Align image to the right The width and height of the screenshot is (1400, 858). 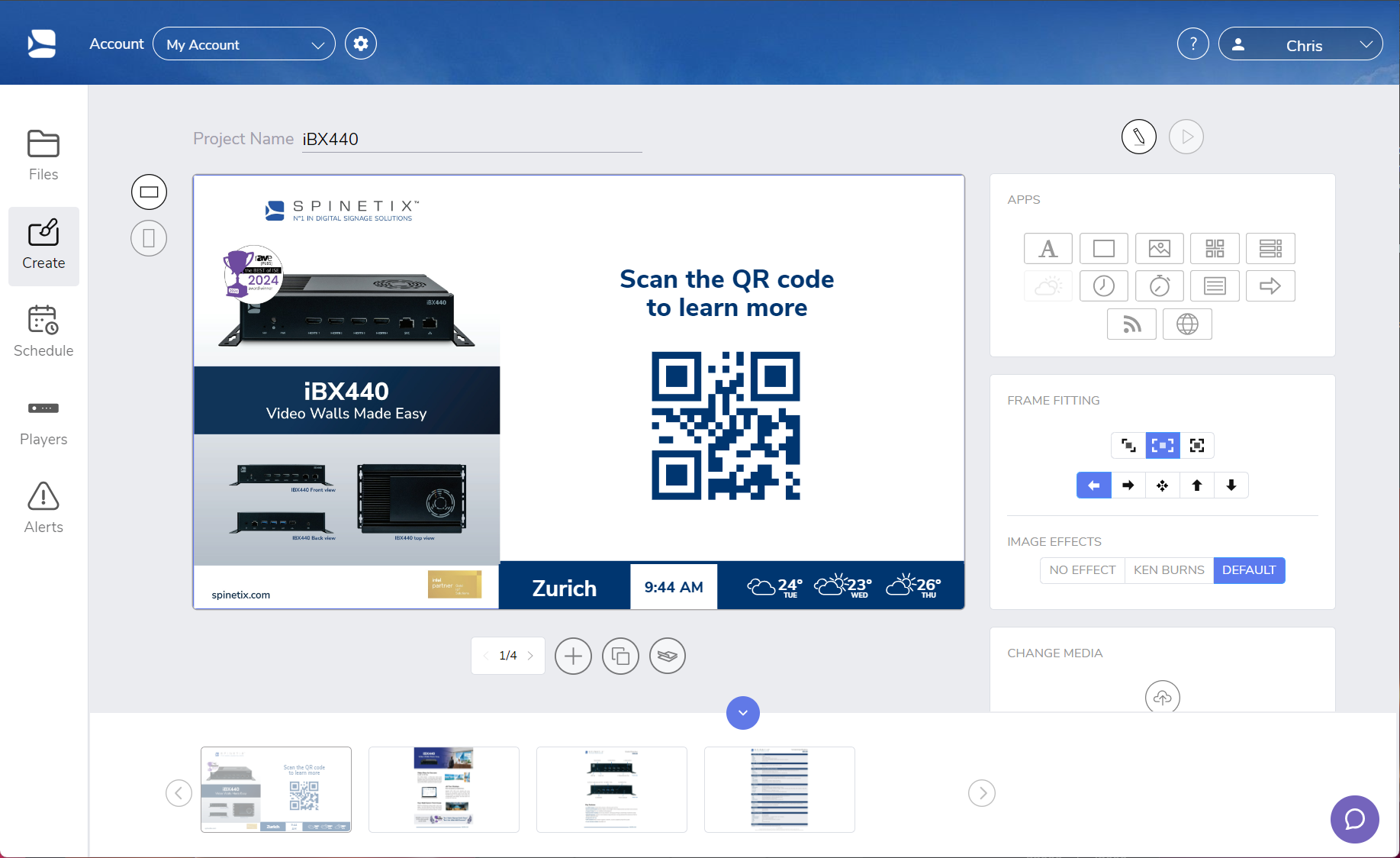click(x=1128, y=485)
